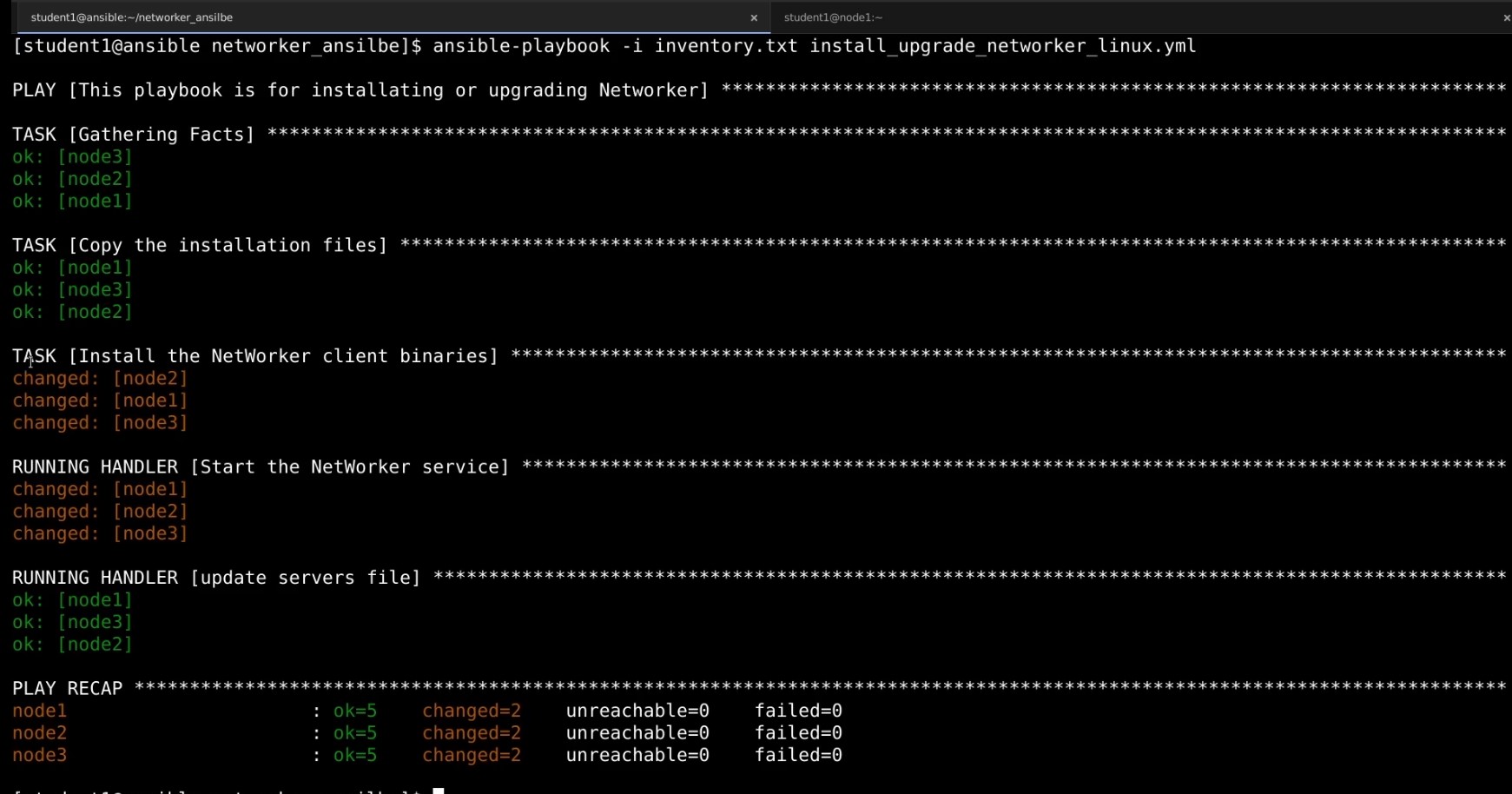
Task: Click the install_upgrade_networker_linux.yml filename
Action: (1002, 46)
